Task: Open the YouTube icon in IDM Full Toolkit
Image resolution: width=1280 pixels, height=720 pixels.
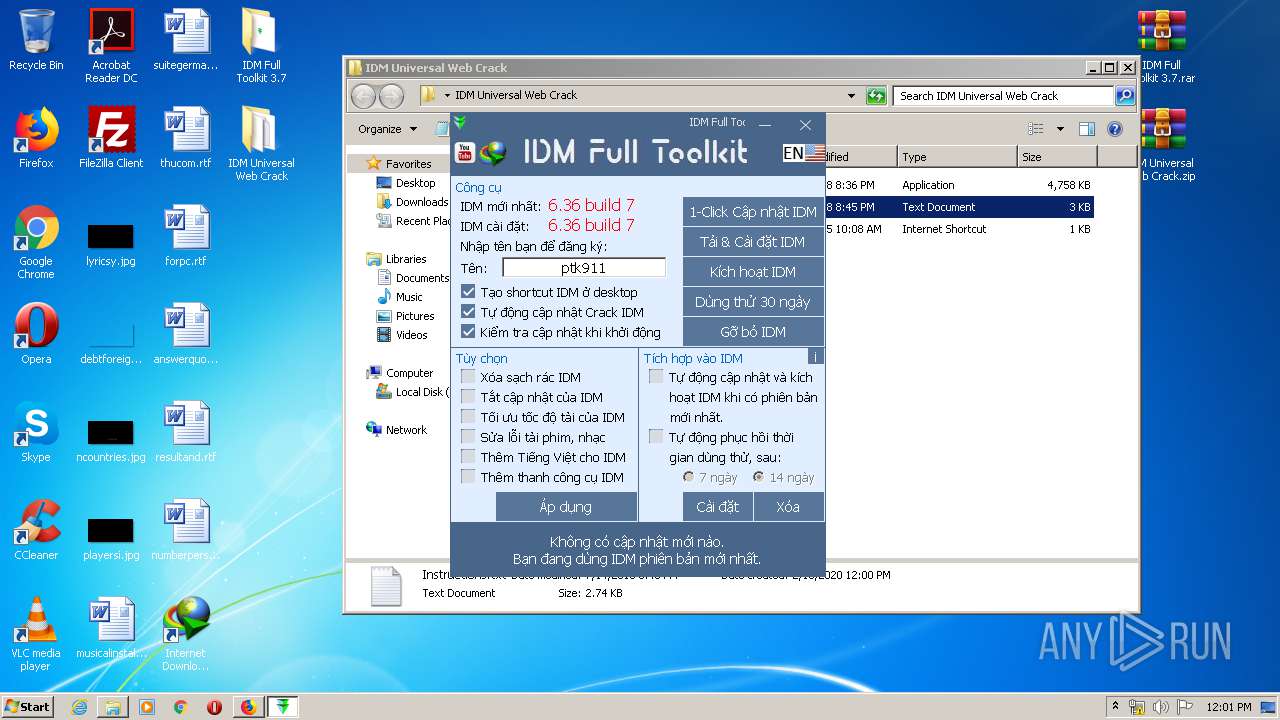Action: coord(464,152)
